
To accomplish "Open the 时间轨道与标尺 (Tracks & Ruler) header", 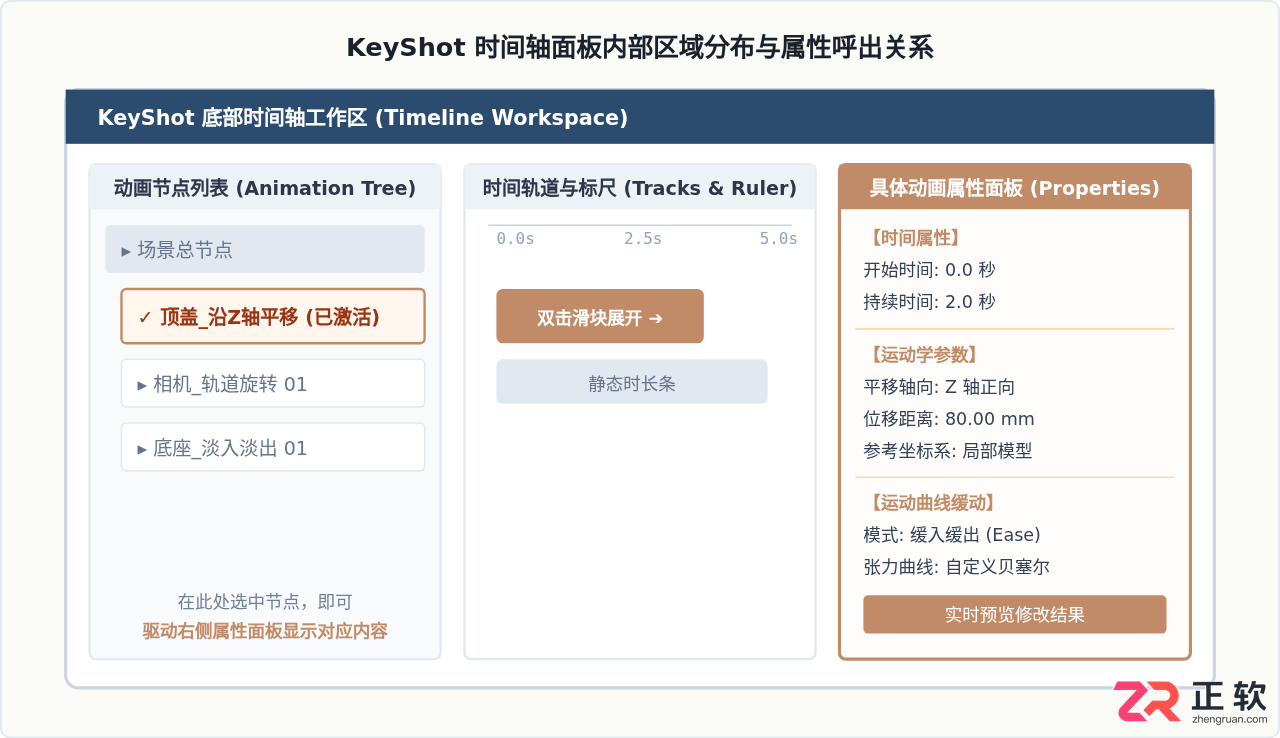I will (640, 187).
